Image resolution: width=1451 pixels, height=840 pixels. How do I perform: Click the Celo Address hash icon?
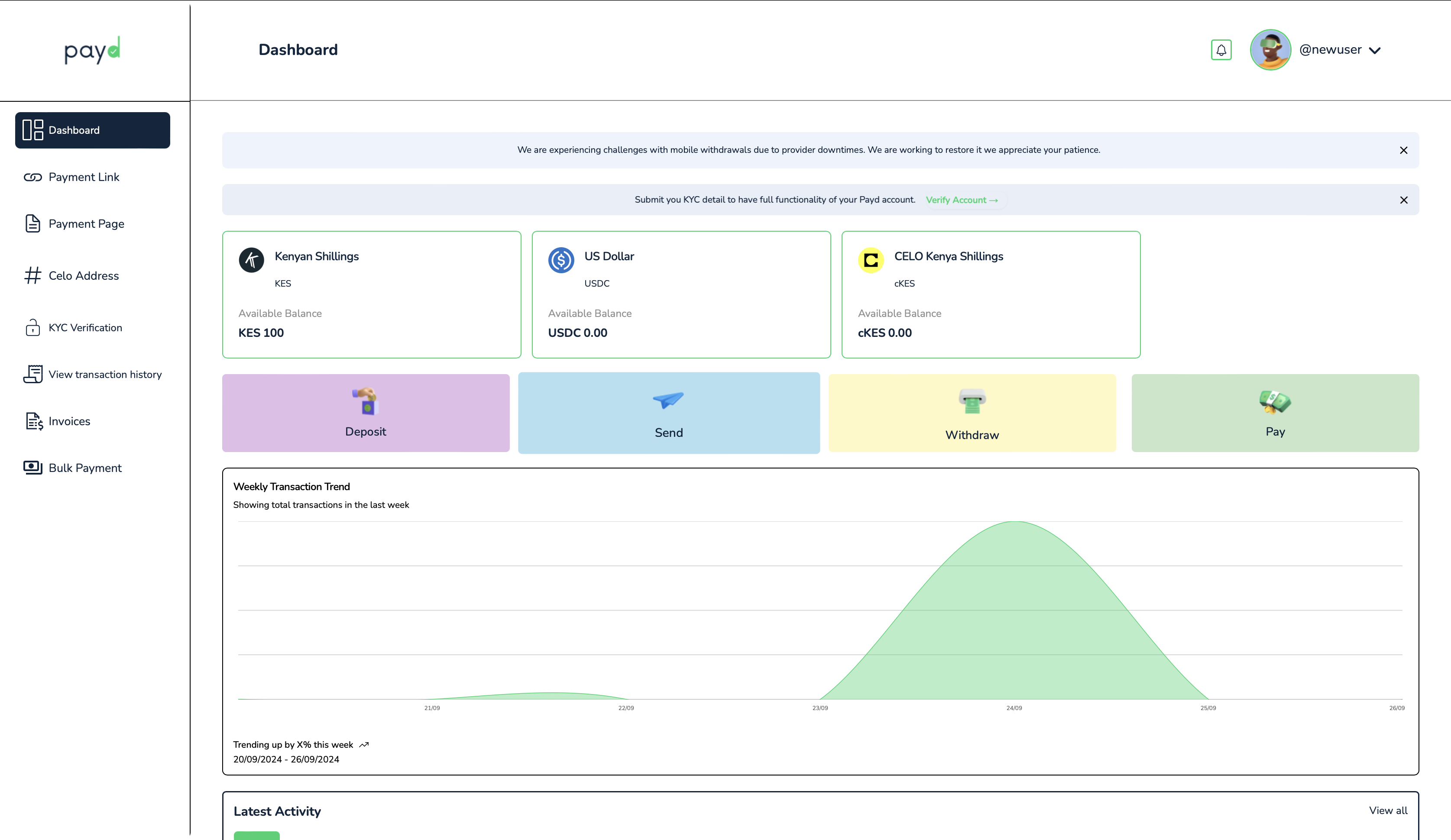(33, 275)
